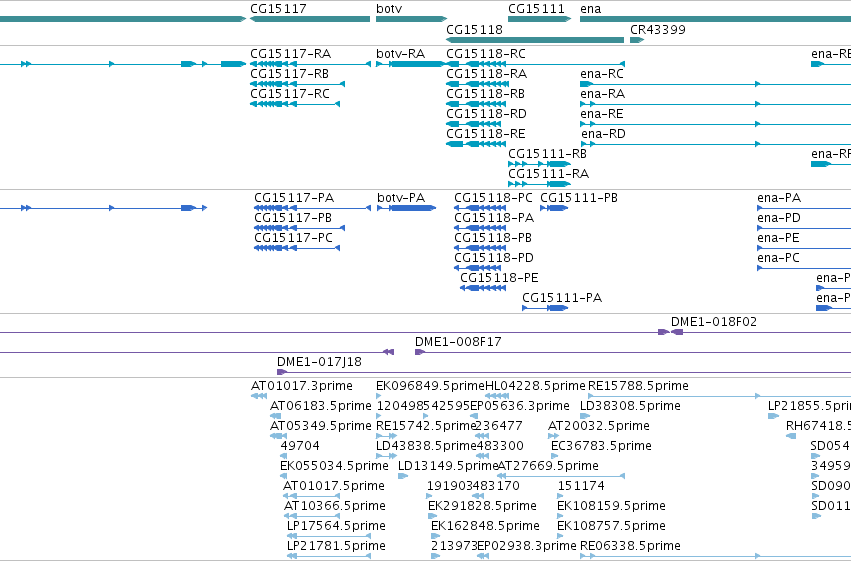Select protein CG15118-PB

click(x=493, y=238)
